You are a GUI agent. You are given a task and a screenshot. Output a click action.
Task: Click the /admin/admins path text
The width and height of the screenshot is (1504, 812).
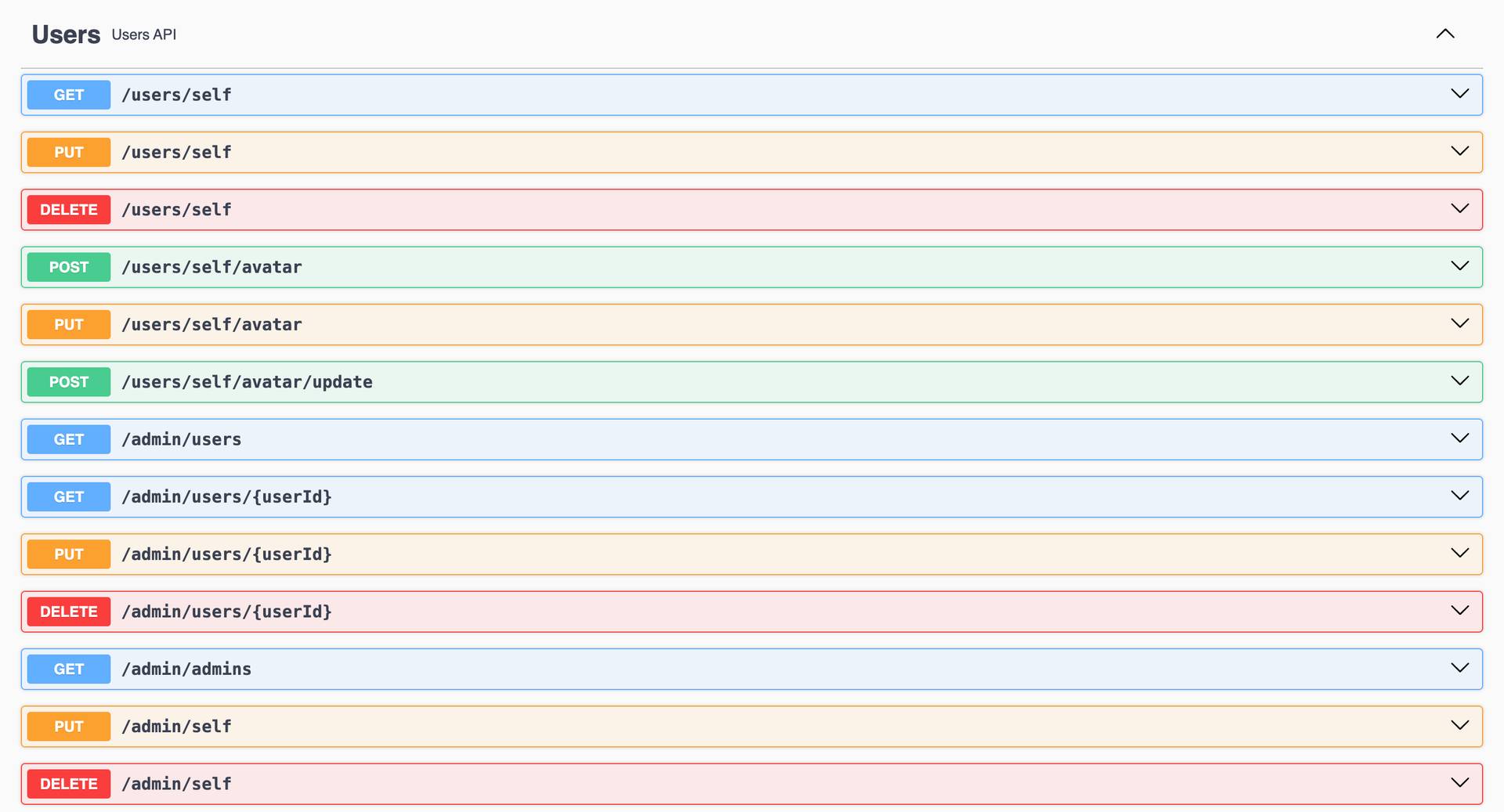(x=186, y=669)
